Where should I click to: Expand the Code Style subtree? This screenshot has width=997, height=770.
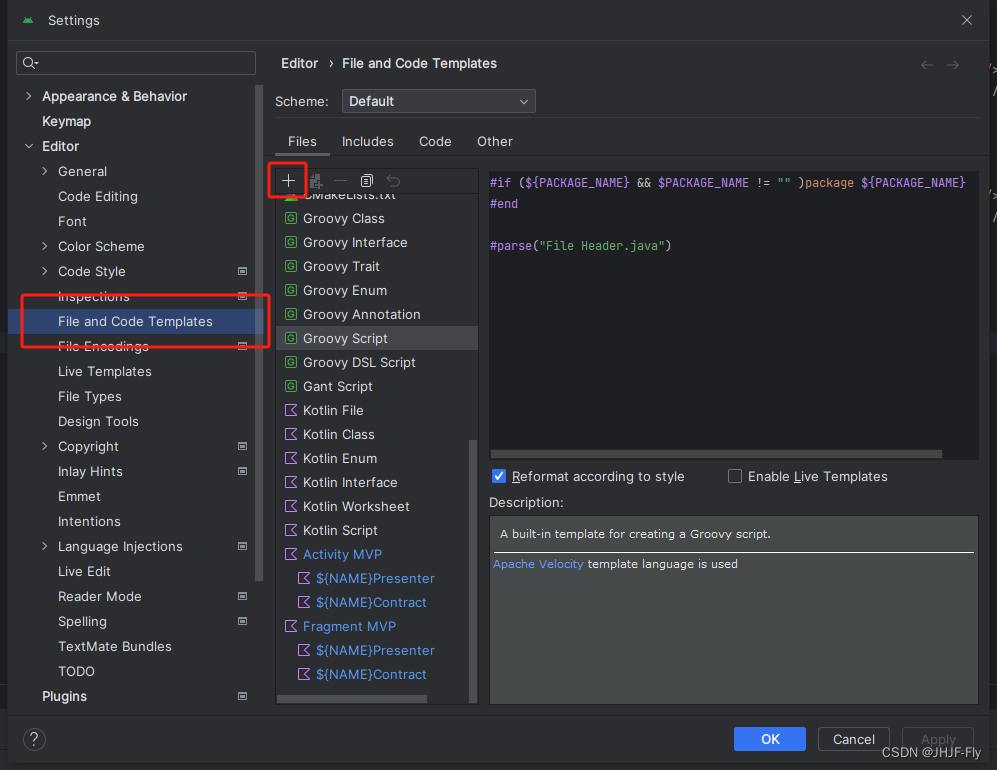(x=45, y=271)
